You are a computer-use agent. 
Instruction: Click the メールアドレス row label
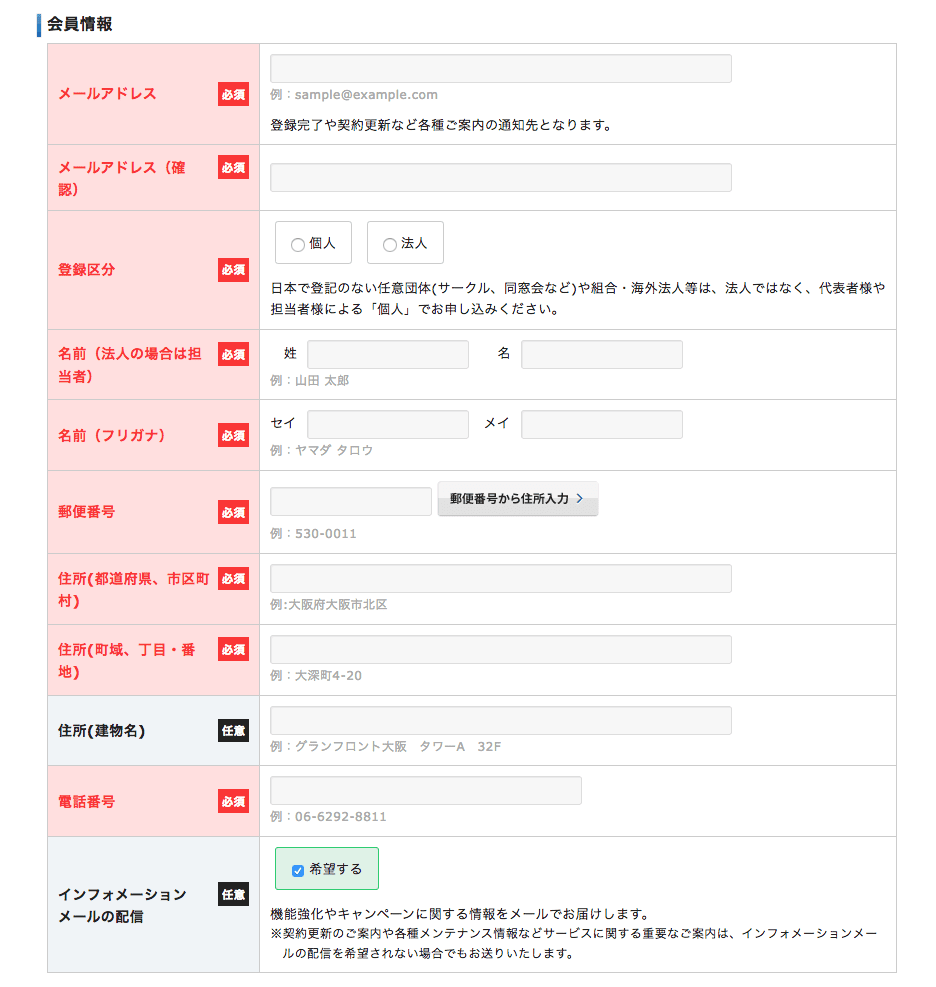[107, 94]
